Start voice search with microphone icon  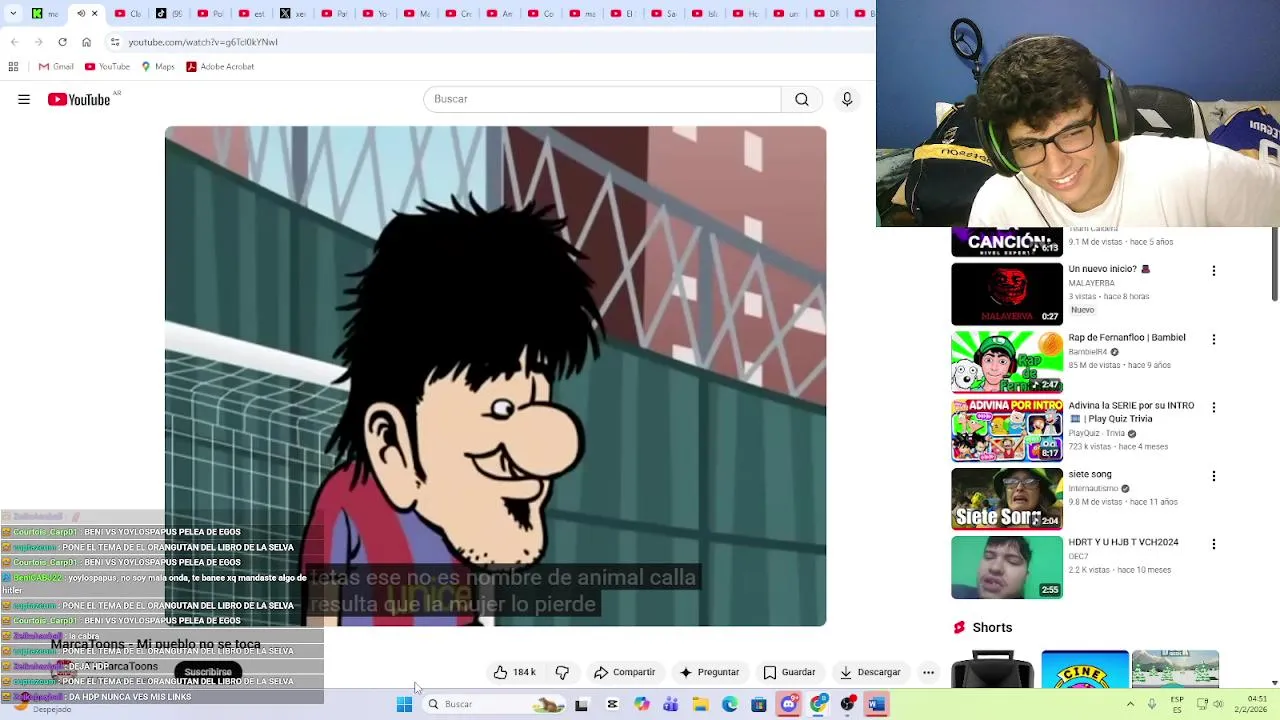coord(847,99)
